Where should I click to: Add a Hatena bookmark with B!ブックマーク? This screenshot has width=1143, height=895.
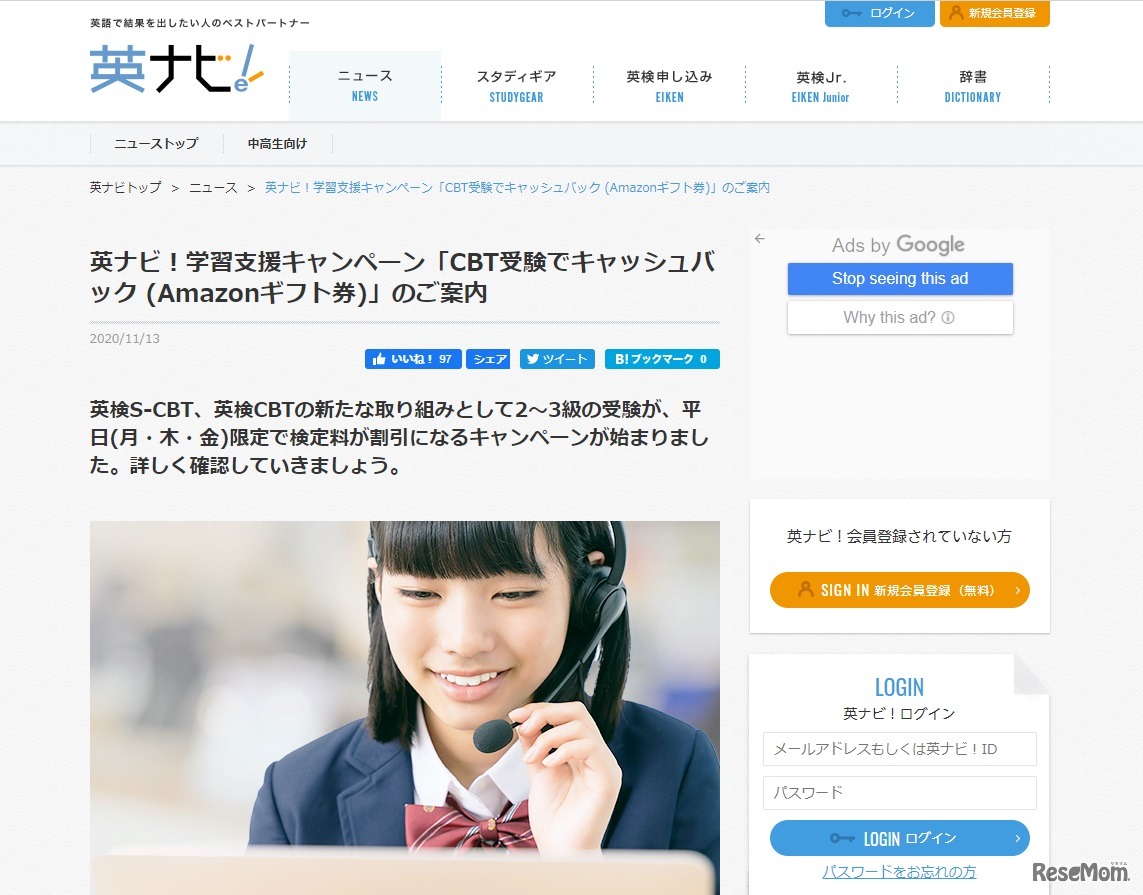tap(662, 359)
